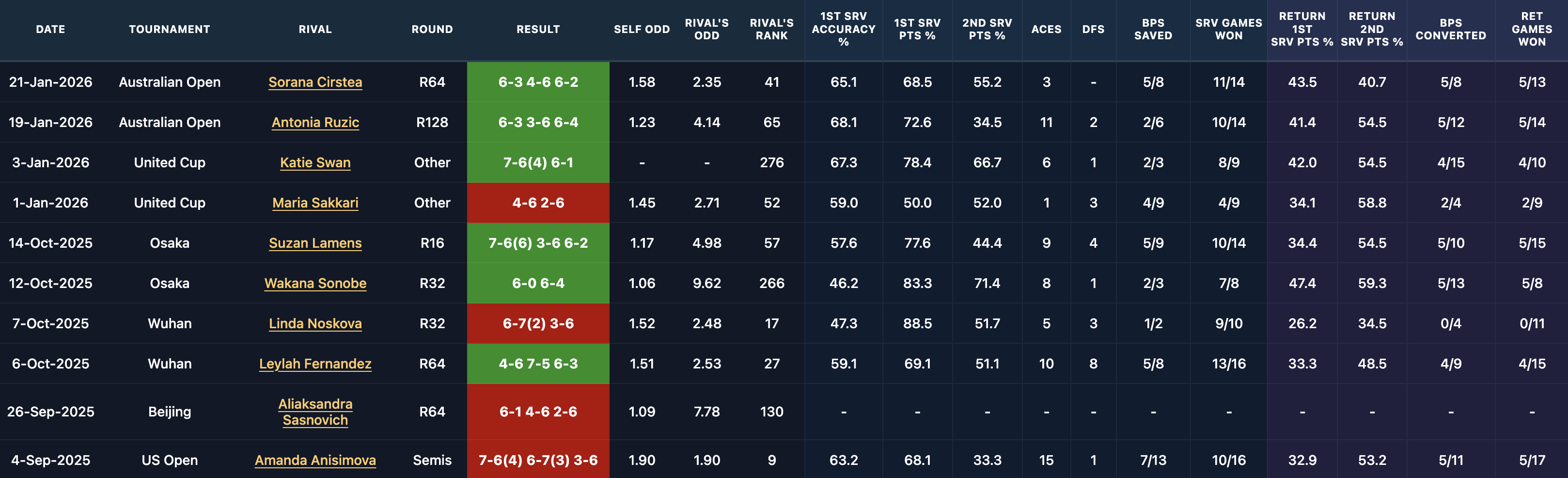
Task: Sort by the Rival's Rank header
Action: pos(771,29)
